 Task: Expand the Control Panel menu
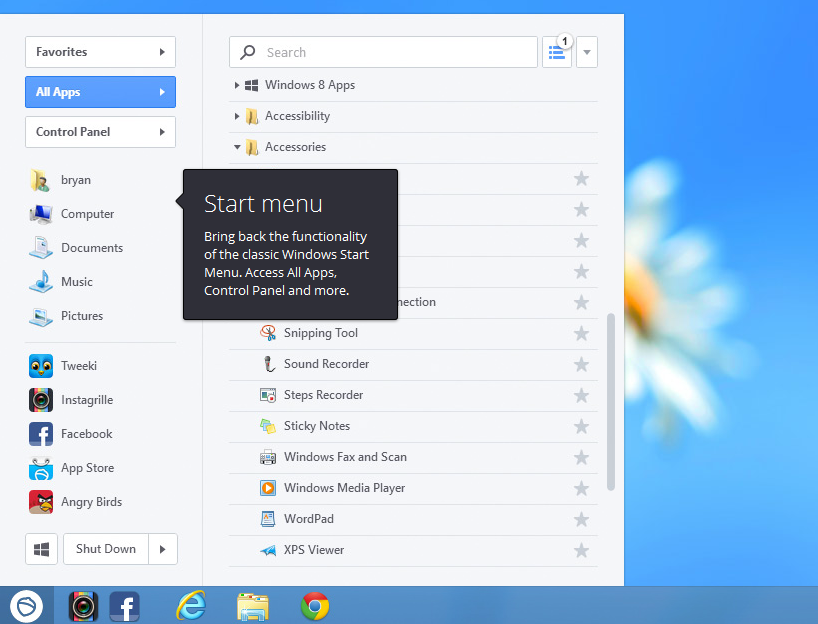[x=100, y=131]
